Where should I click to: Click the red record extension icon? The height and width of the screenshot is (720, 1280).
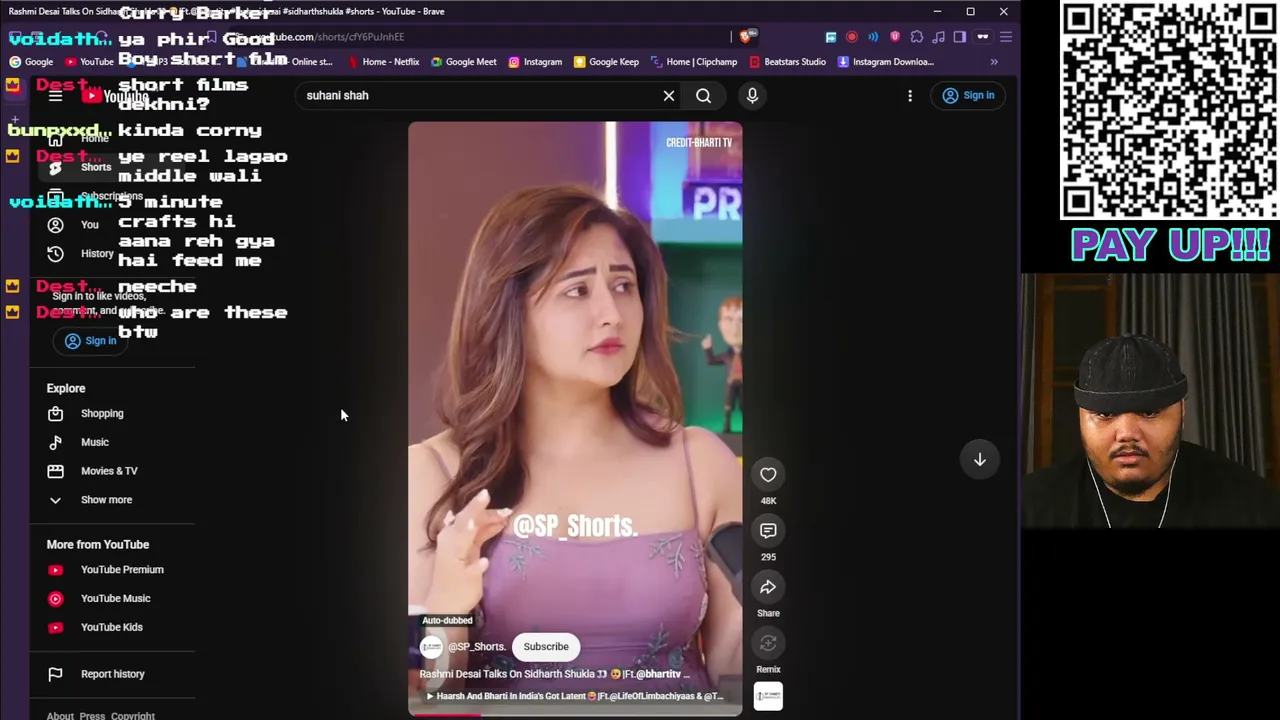click(852, 37)
